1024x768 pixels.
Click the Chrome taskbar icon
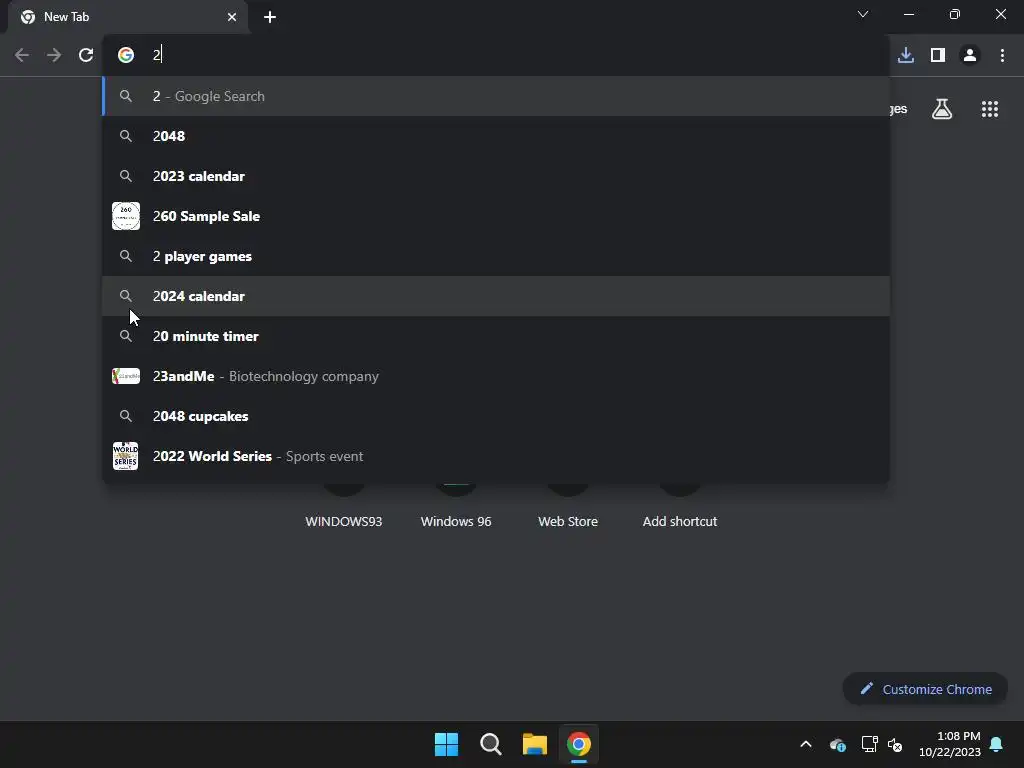pyautogui.click(x=579, y=744)
